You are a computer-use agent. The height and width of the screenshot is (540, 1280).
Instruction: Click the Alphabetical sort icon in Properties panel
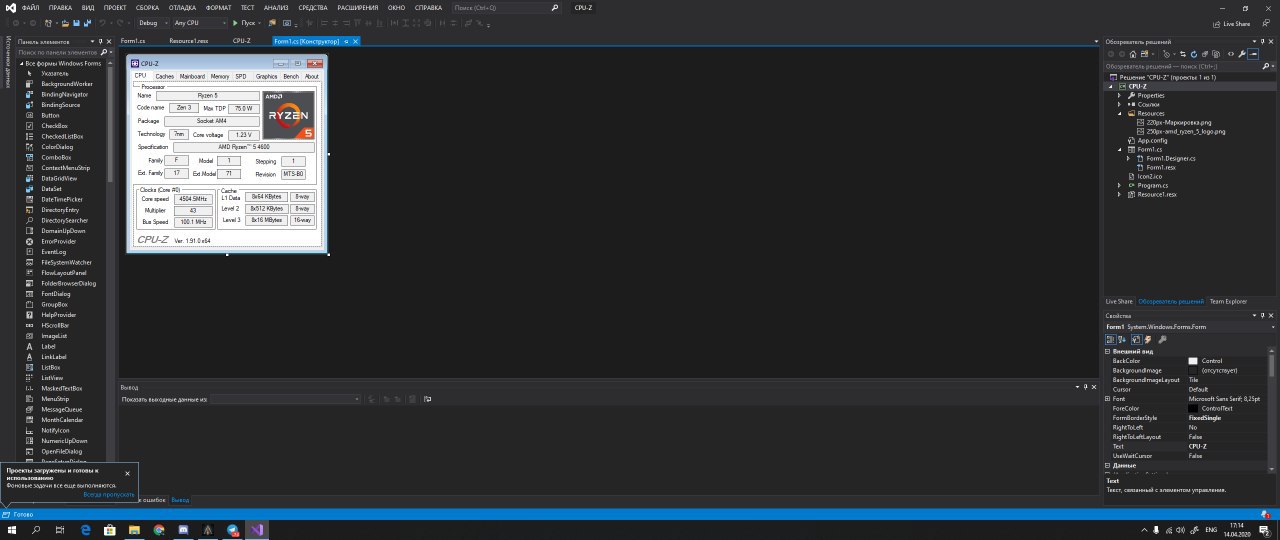click(x=1122, y=340)
